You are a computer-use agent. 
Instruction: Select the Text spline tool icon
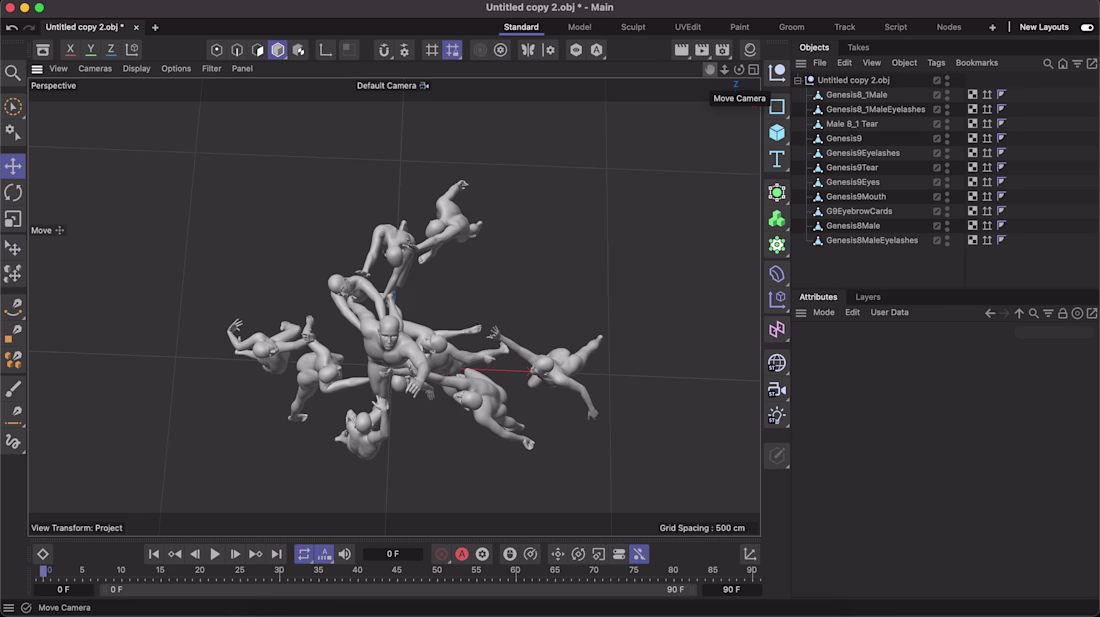point(777,160)
